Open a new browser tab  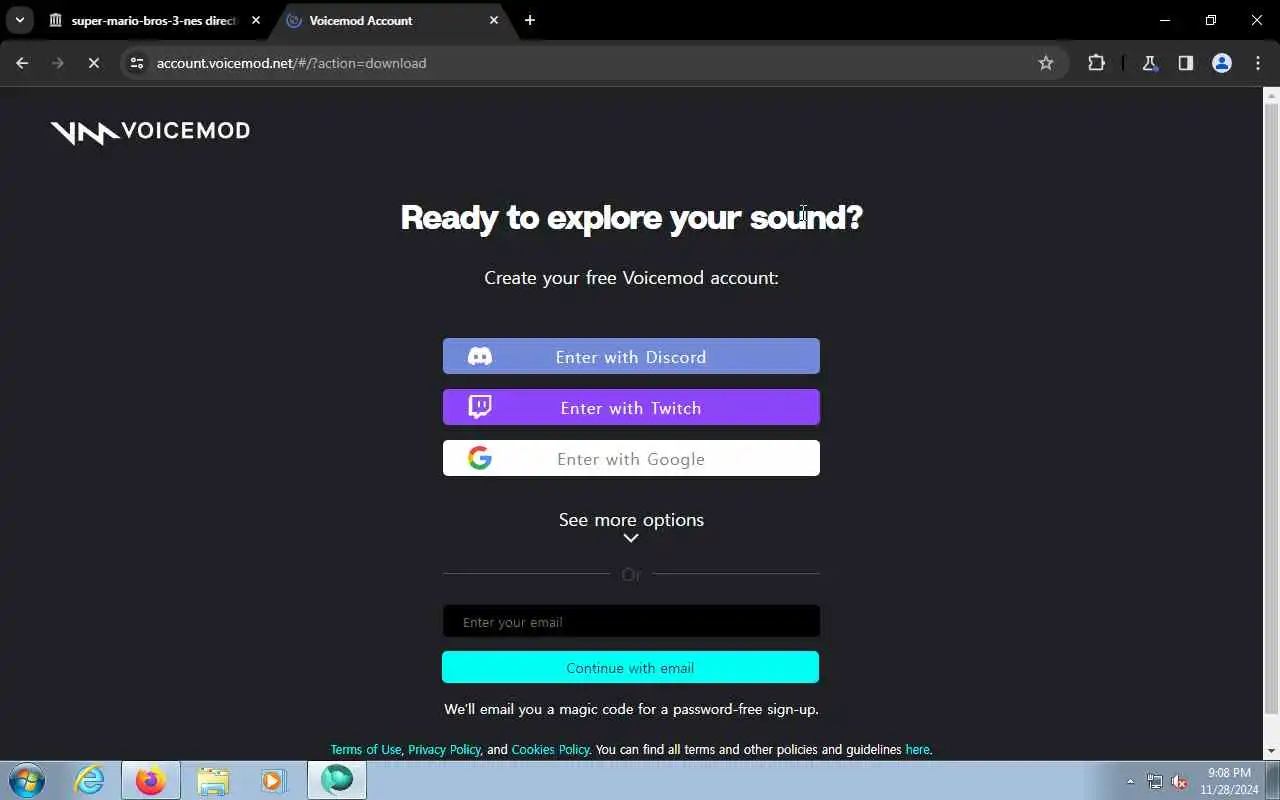(x=530, y=20)
